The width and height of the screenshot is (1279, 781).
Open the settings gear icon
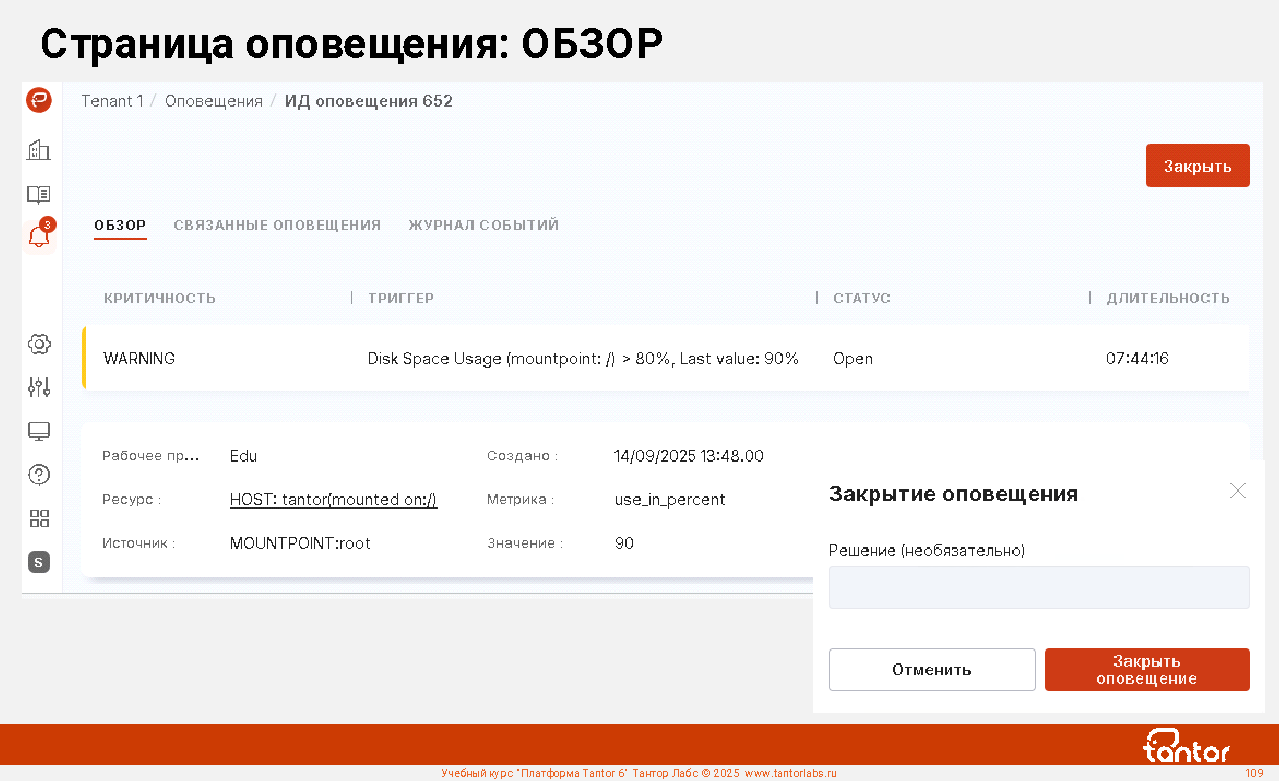pyautogui.click(x=39, y=344)
